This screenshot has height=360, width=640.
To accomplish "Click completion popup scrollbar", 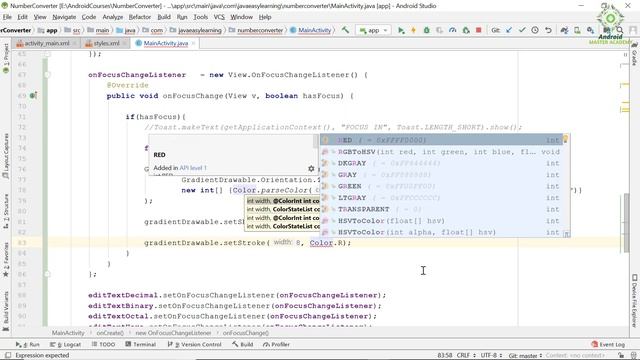I will pyautogui.click(x=567, y=186).
